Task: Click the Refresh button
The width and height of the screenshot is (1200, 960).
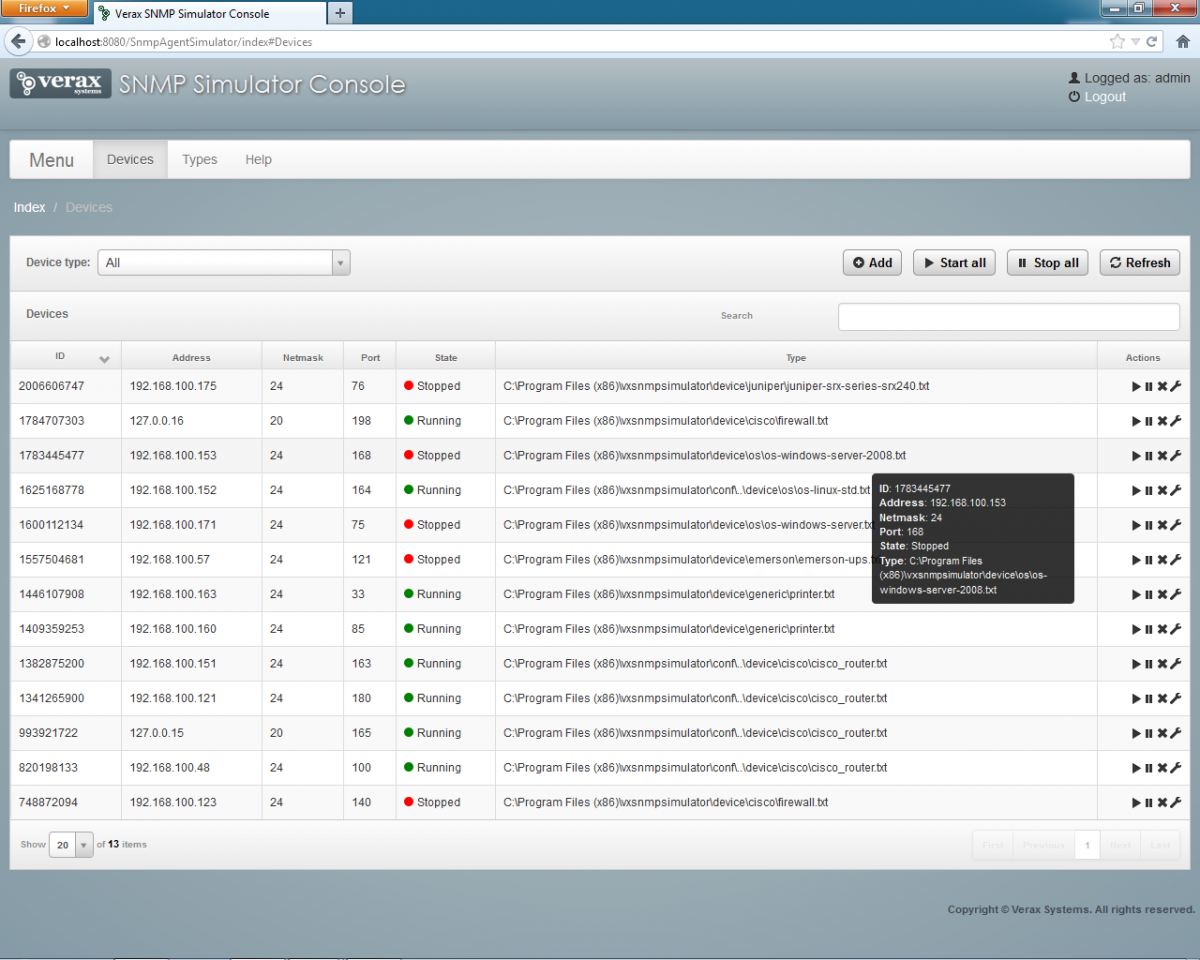Action: [1140, 263]
